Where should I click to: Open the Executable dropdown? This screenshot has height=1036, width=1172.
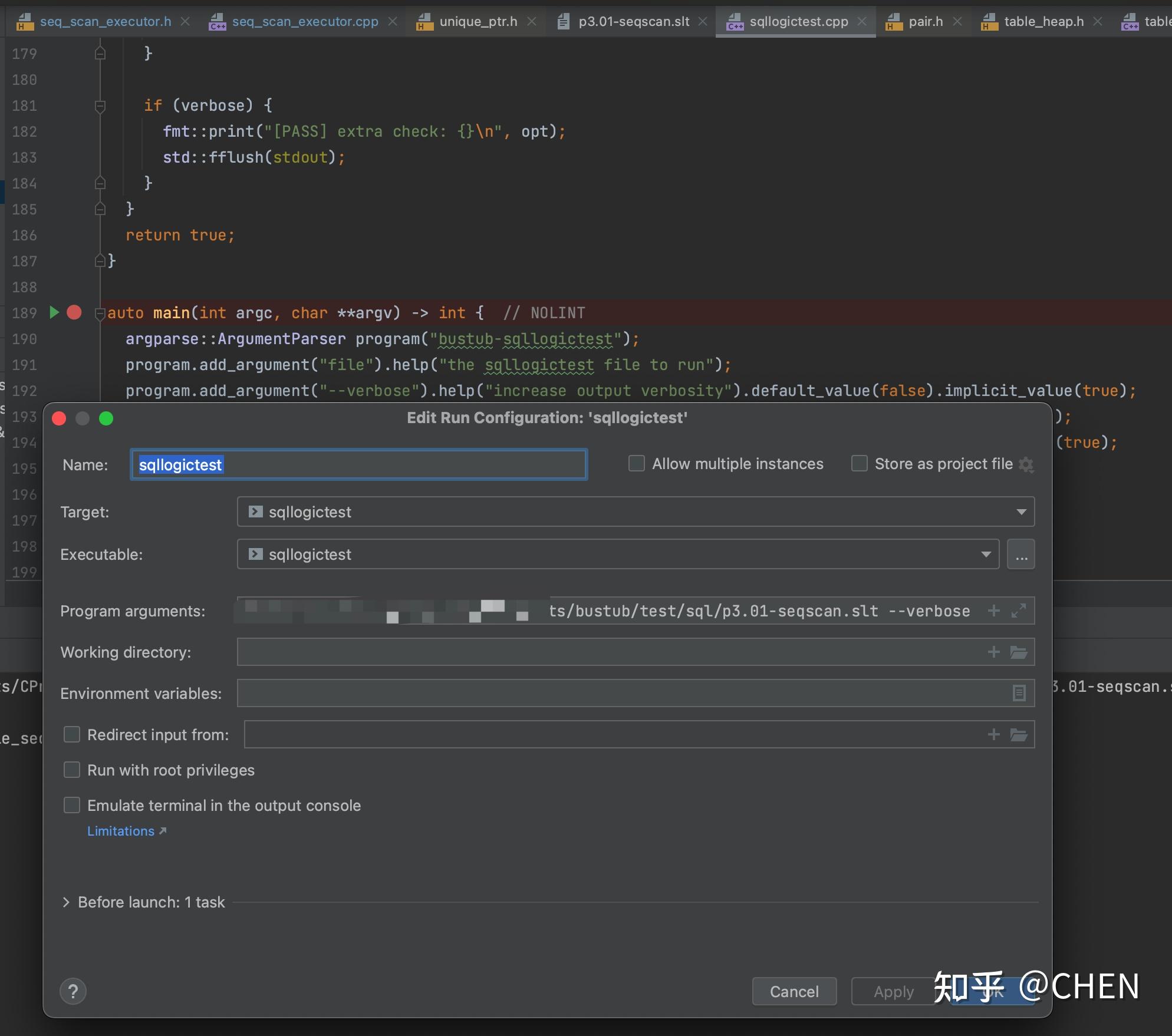click(x=985, y=554)
